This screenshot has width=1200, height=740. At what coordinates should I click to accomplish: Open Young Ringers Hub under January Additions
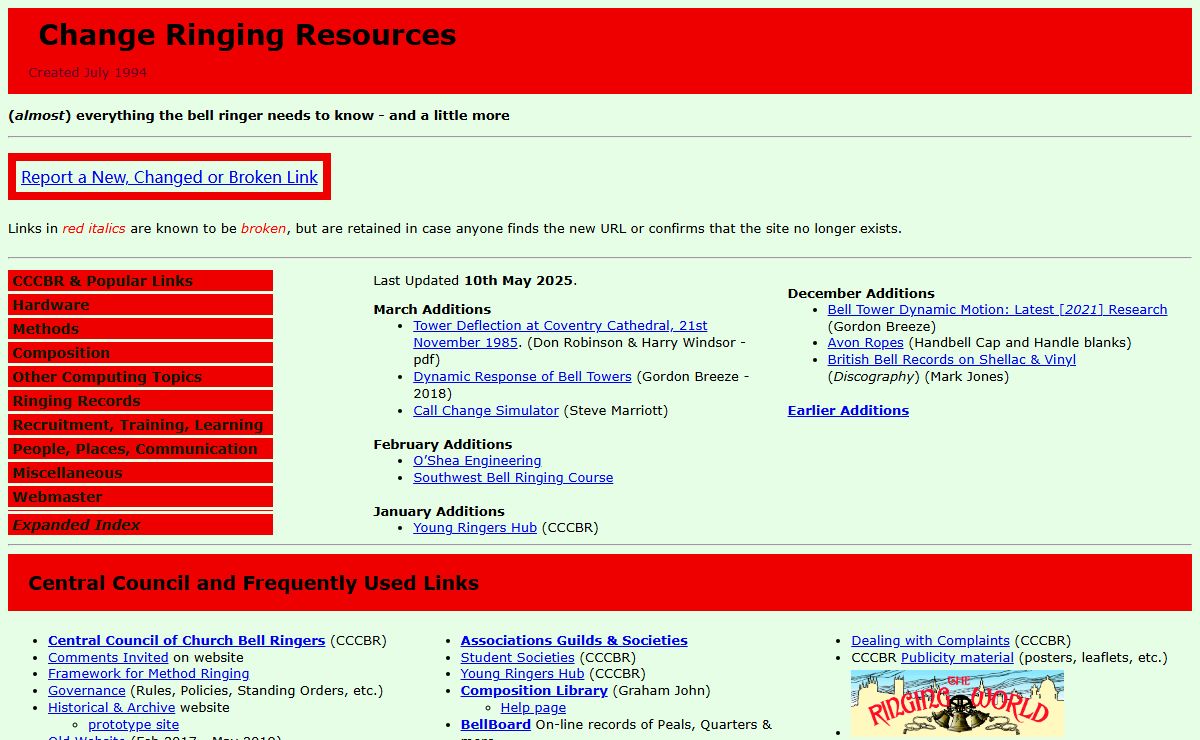(475, 527)
